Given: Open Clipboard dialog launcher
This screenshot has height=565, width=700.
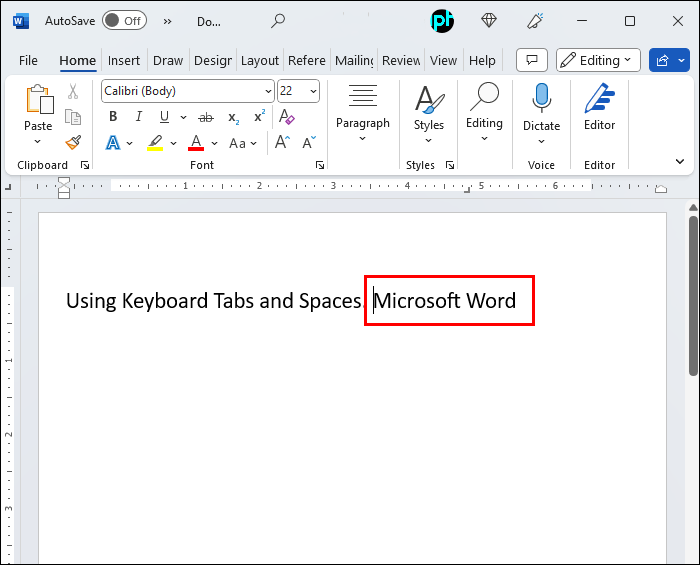Looking at the screenshot, I should coord(85,165).
